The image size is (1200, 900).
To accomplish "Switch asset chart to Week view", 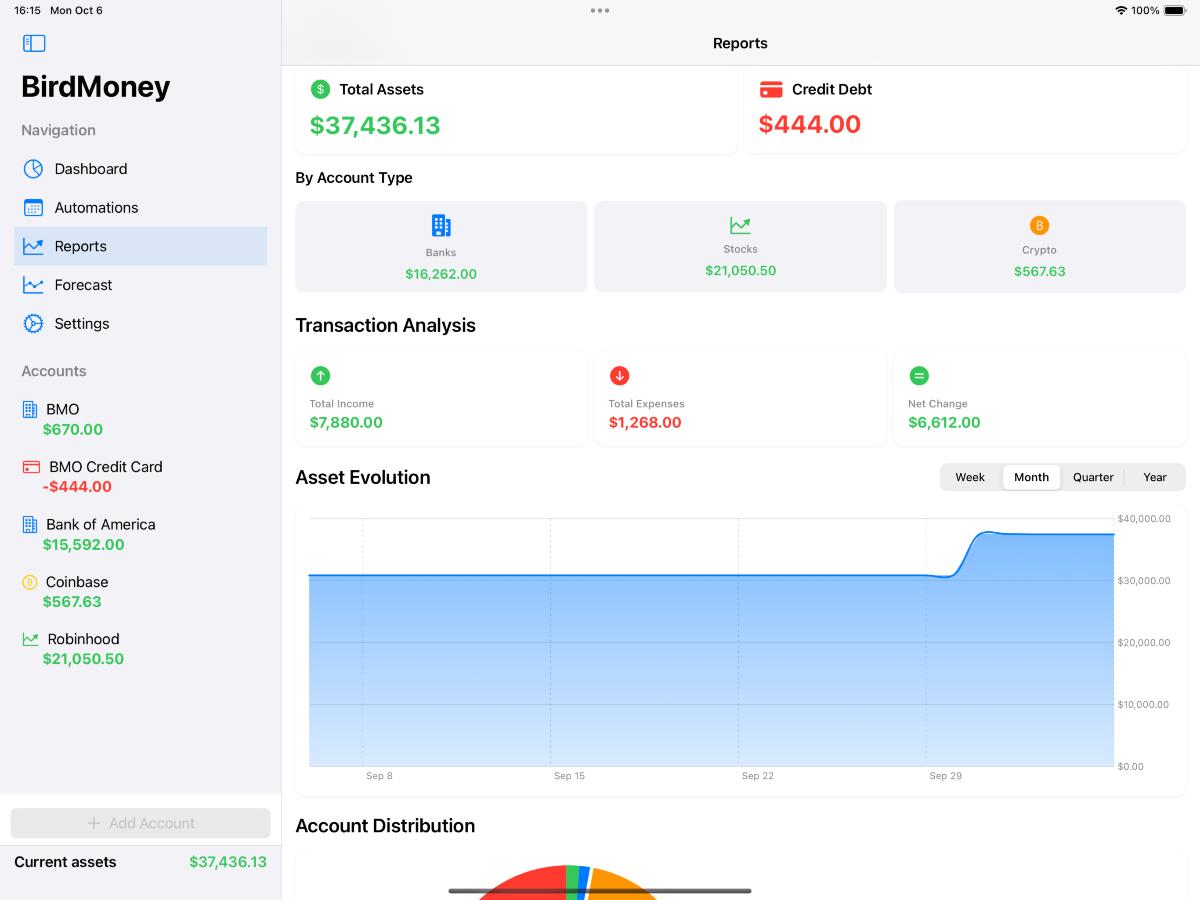I will 969,477.
